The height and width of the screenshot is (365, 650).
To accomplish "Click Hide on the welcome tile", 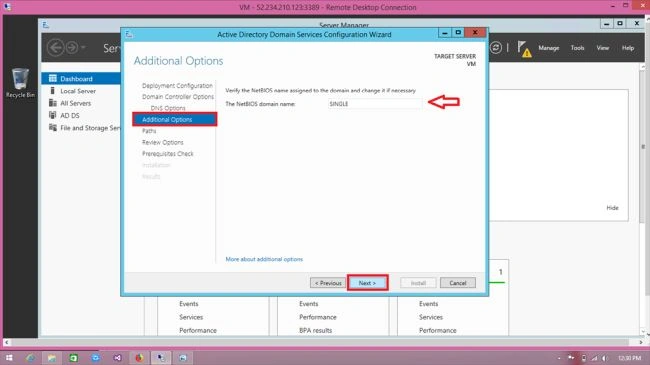I will (612, 208).
